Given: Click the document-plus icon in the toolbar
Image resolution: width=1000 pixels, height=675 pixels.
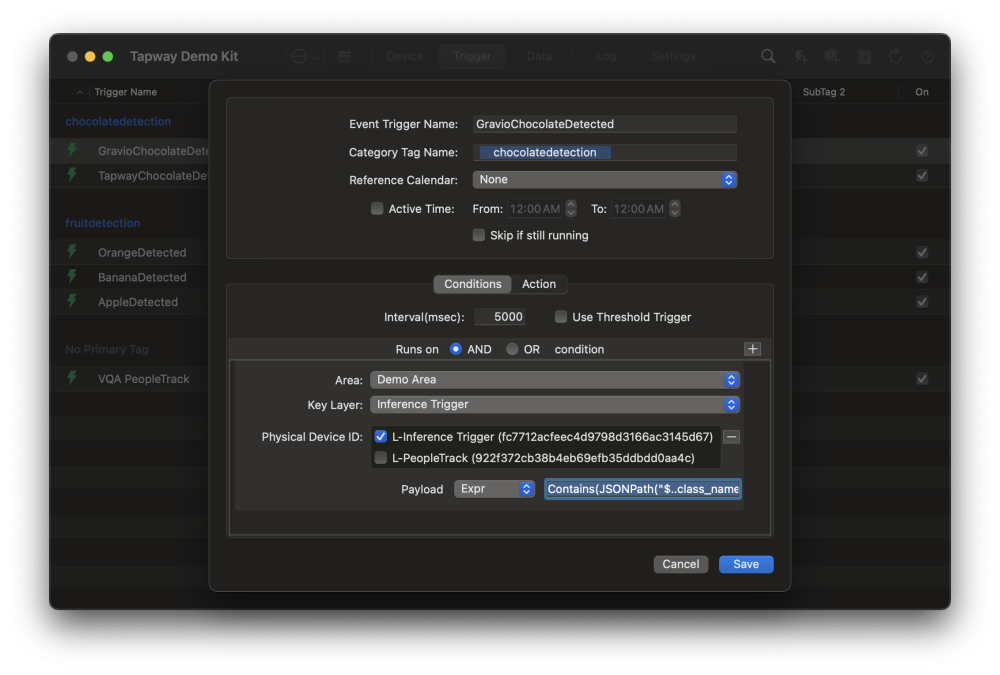Looking at the screenshot, I should (x=862, y=56).
